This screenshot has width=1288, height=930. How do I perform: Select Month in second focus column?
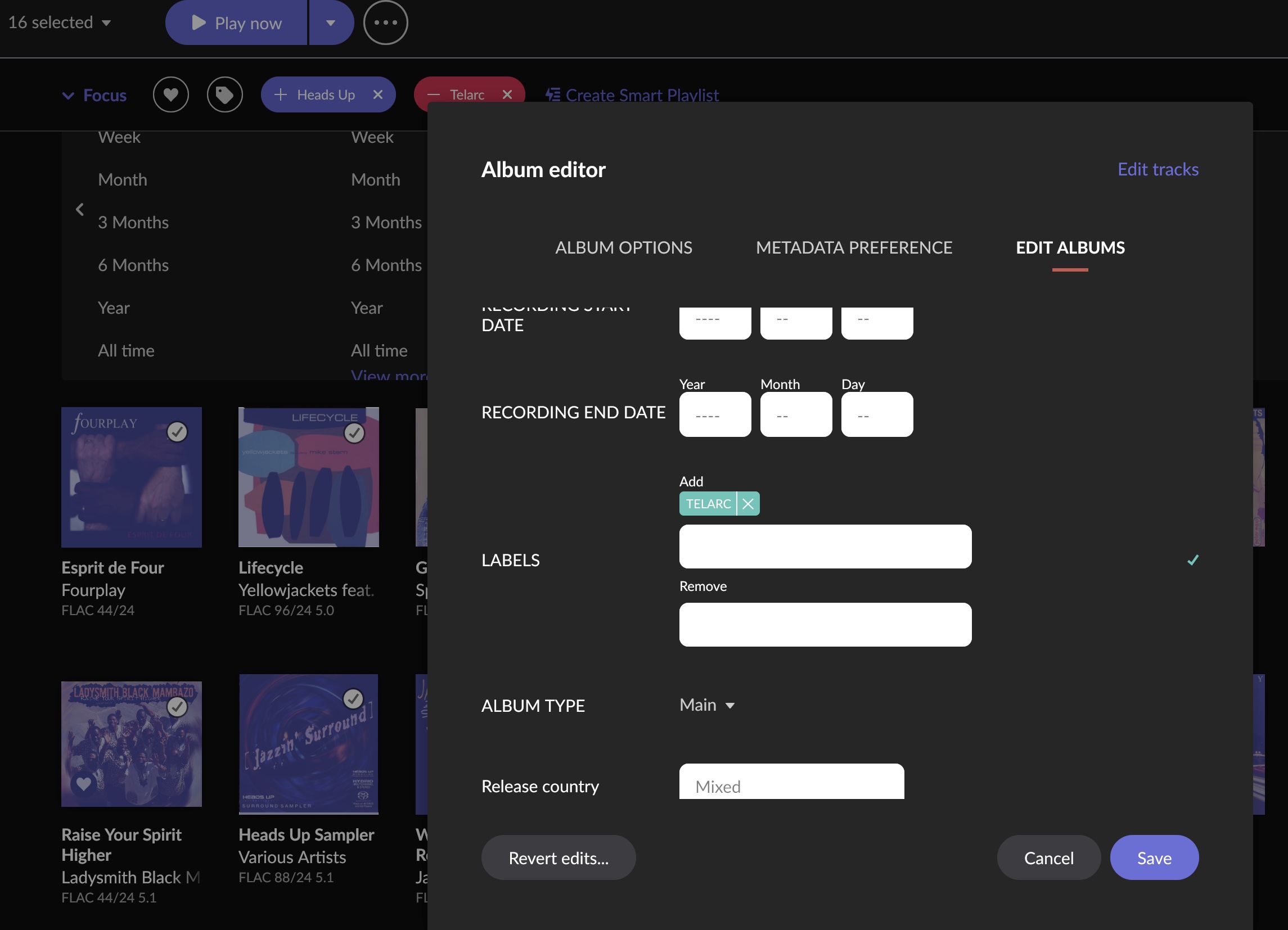click(375, 180)
